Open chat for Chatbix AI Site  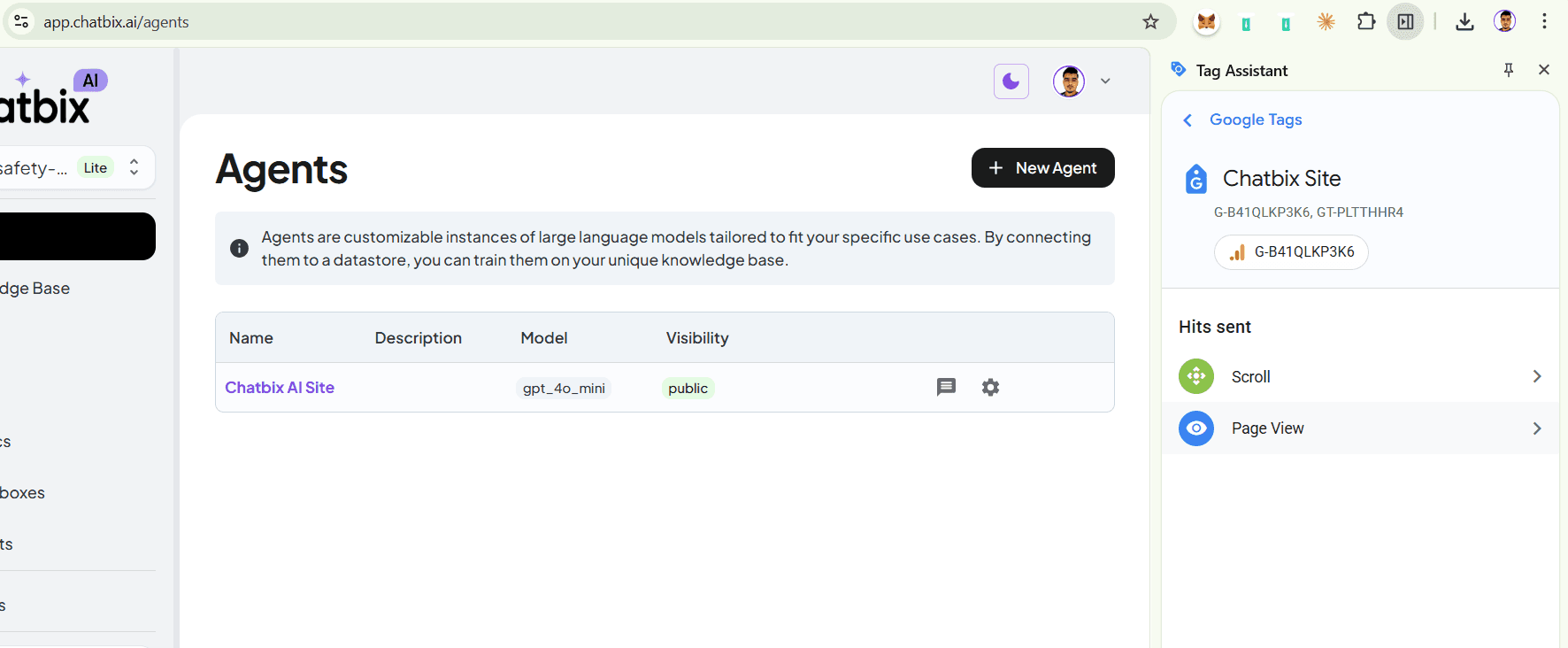[946, 387]
